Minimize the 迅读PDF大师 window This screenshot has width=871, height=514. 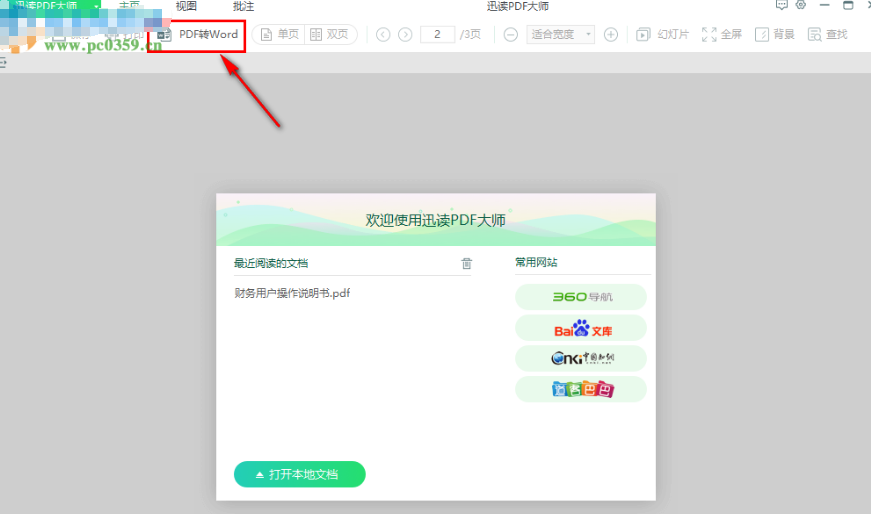click(824, 5)
